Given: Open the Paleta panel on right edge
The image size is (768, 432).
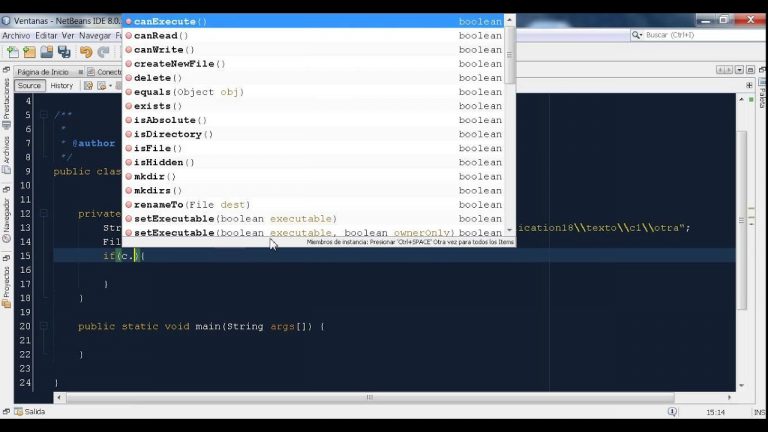Looking at the screenshot, I should coord(762,94).
